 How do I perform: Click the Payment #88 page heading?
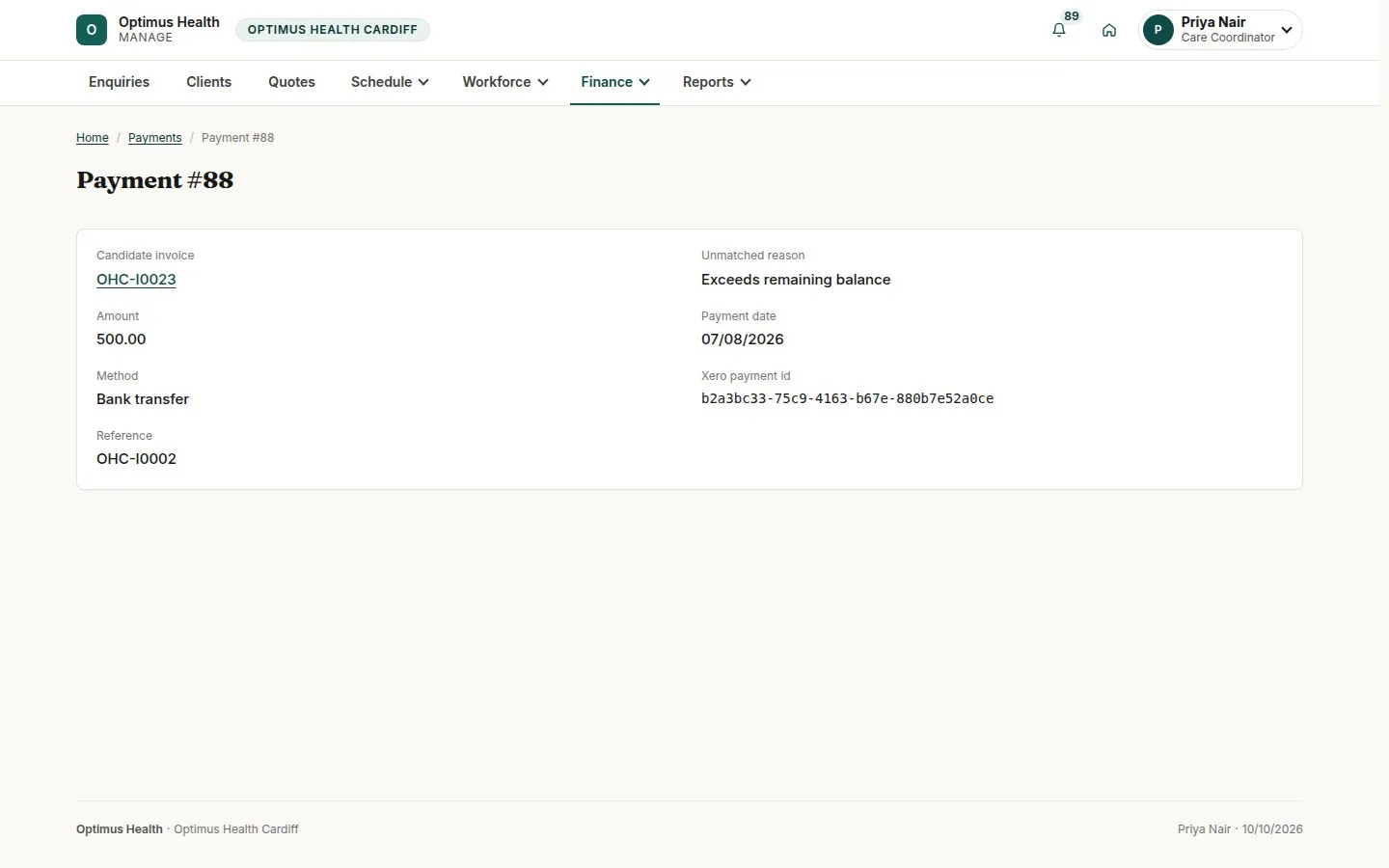pos(155,180)
